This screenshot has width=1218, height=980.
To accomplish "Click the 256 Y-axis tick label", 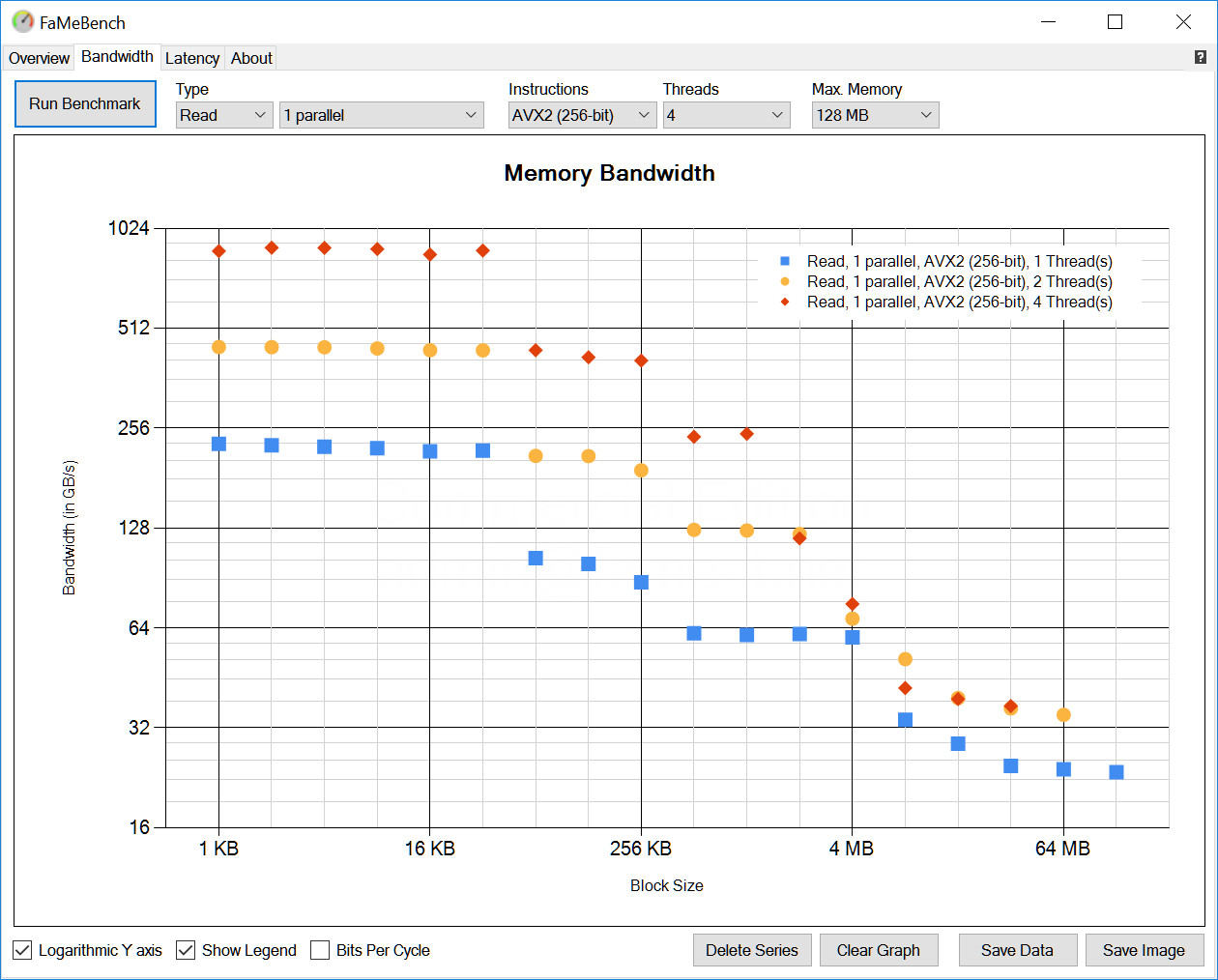I will [134, 427].
